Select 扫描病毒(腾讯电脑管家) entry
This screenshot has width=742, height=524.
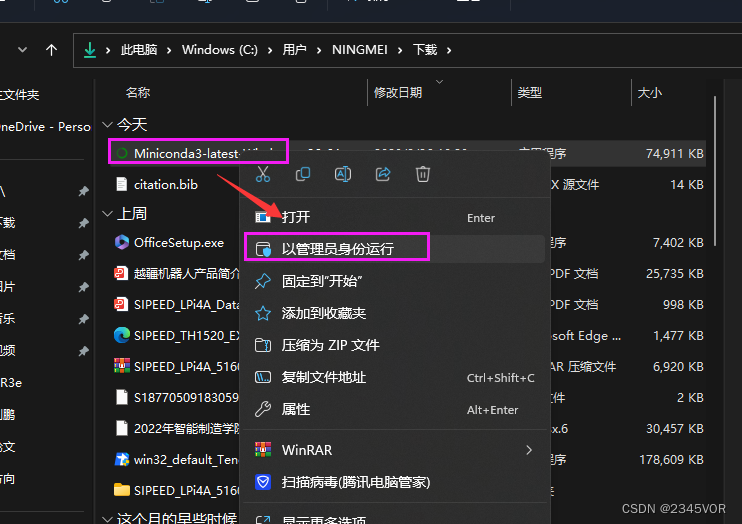click(x=395, y=482)
